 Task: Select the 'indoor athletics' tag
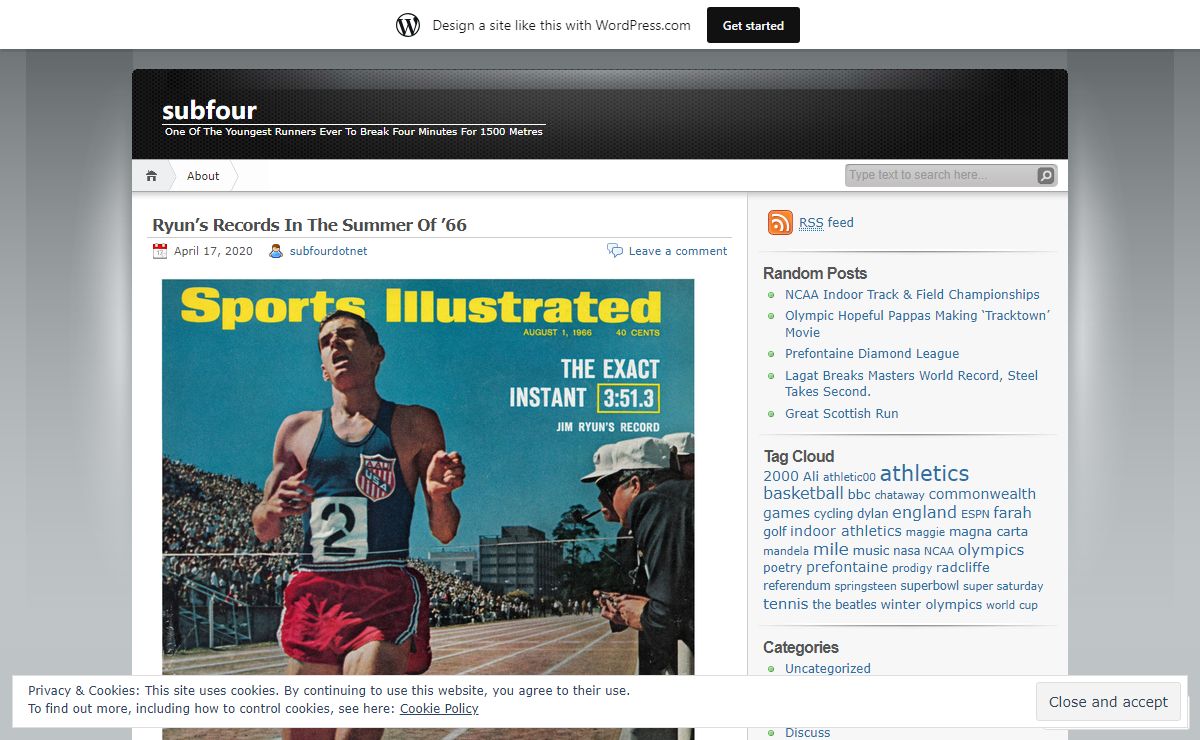(x=846, y=531)
